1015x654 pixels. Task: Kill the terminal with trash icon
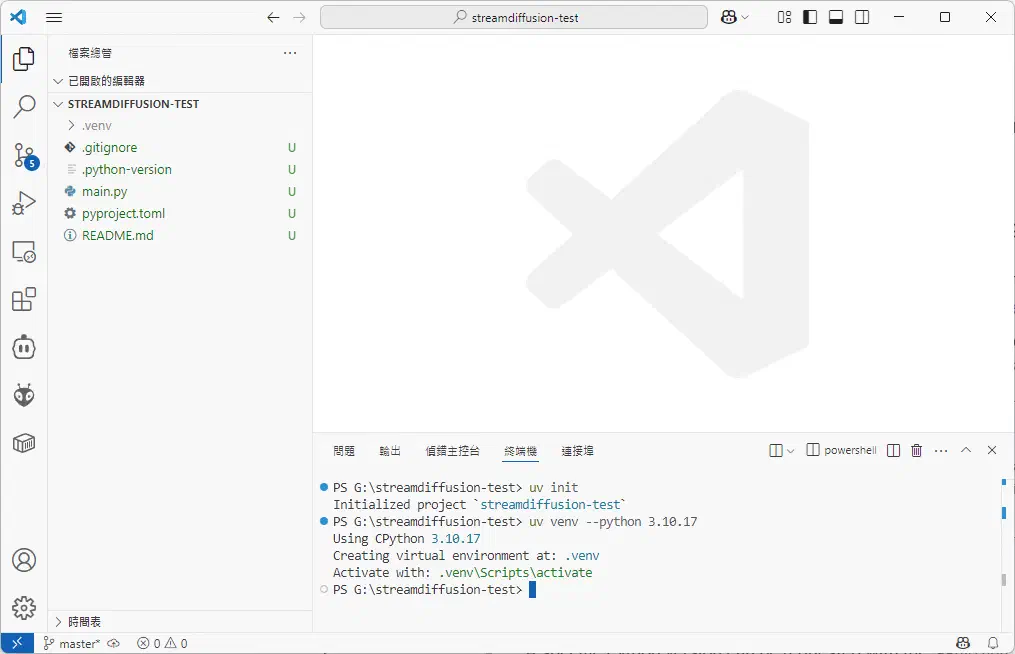coord(916,450)
